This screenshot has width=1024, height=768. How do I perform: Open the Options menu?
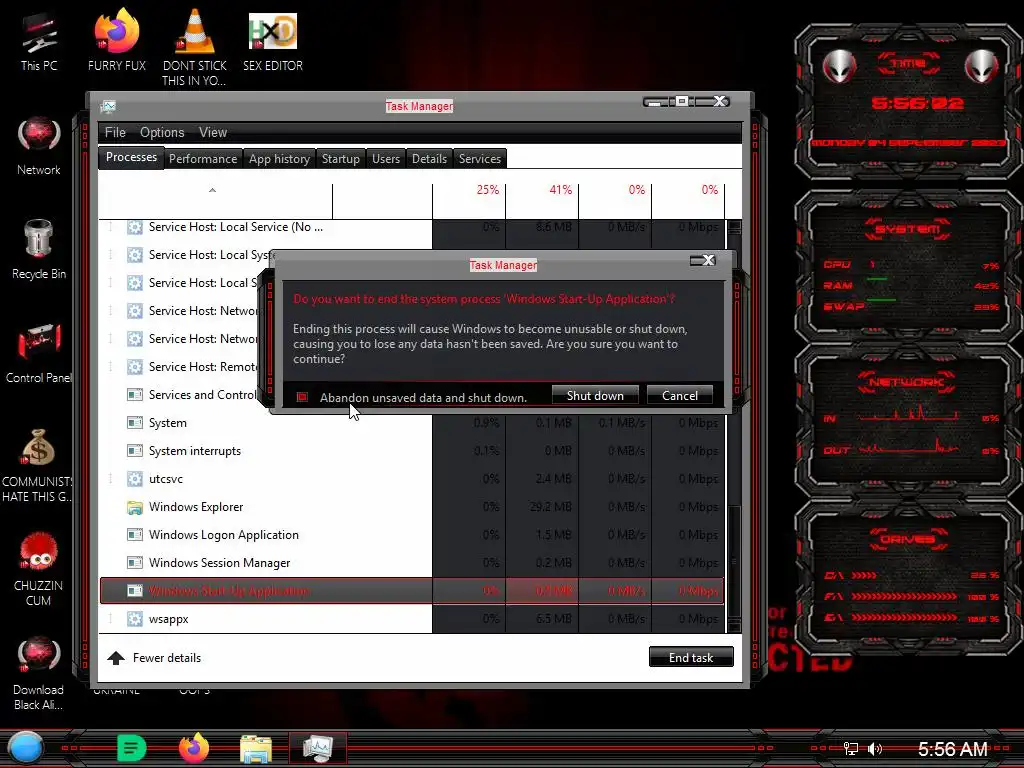(x=162, y=133)
